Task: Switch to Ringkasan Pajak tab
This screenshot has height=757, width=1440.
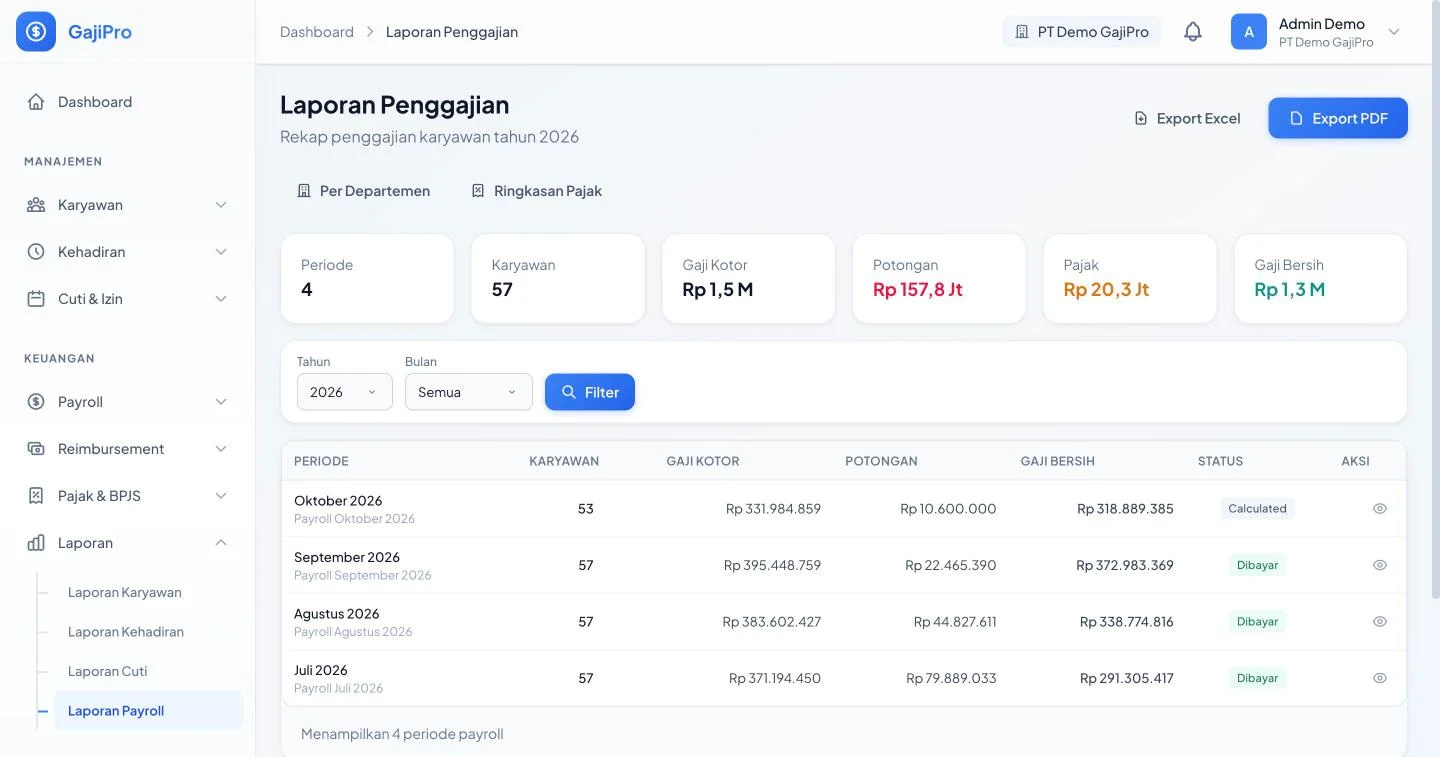Action: [537, 191]
